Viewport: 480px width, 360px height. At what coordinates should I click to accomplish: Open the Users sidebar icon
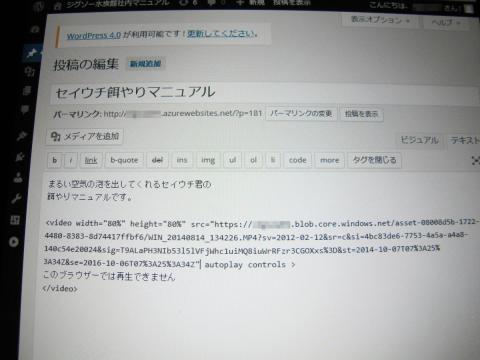point(18,177)
